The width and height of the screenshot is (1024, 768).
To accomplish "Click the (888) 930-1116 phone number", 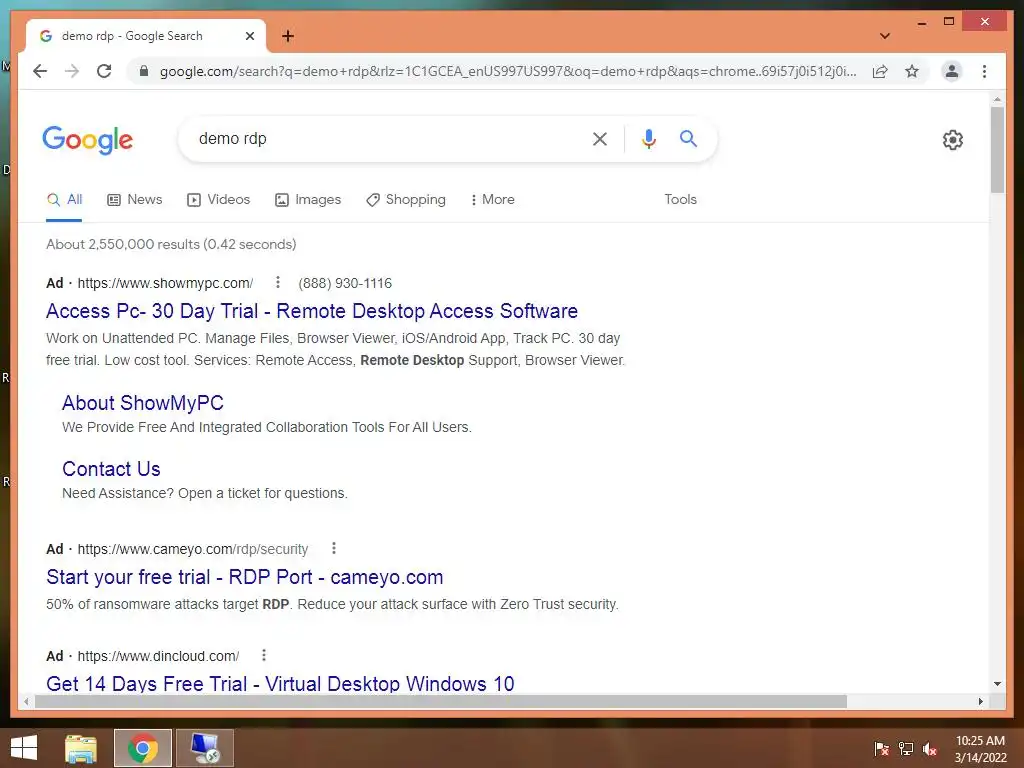I will click(345, 283).
